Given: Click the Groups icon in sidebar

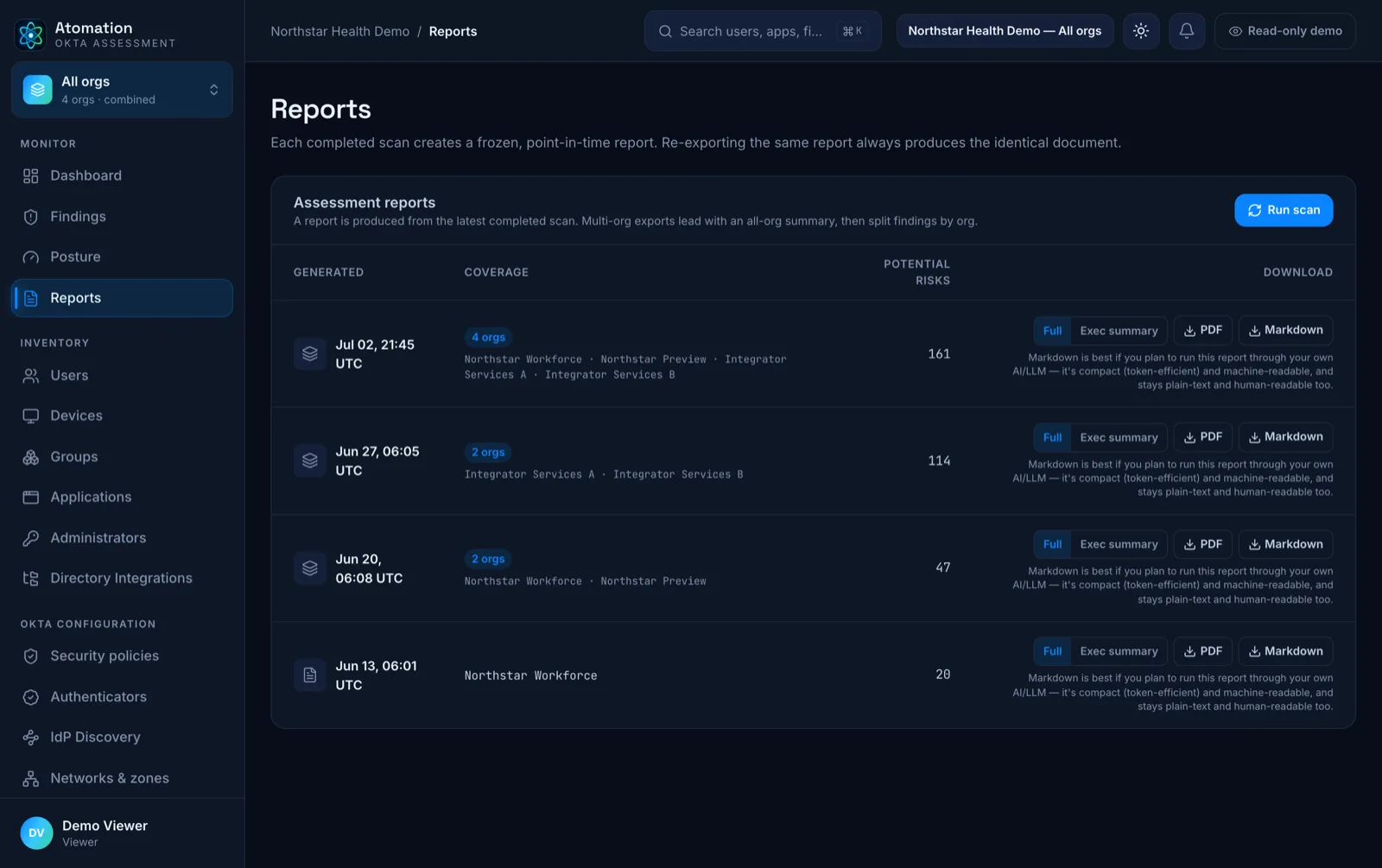Looking at the screenshot, I should 31,457.
